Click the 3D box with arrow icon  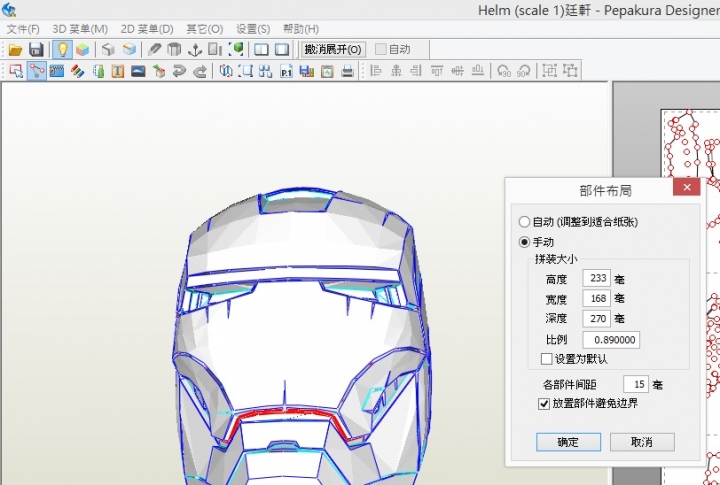click(159, 71)
